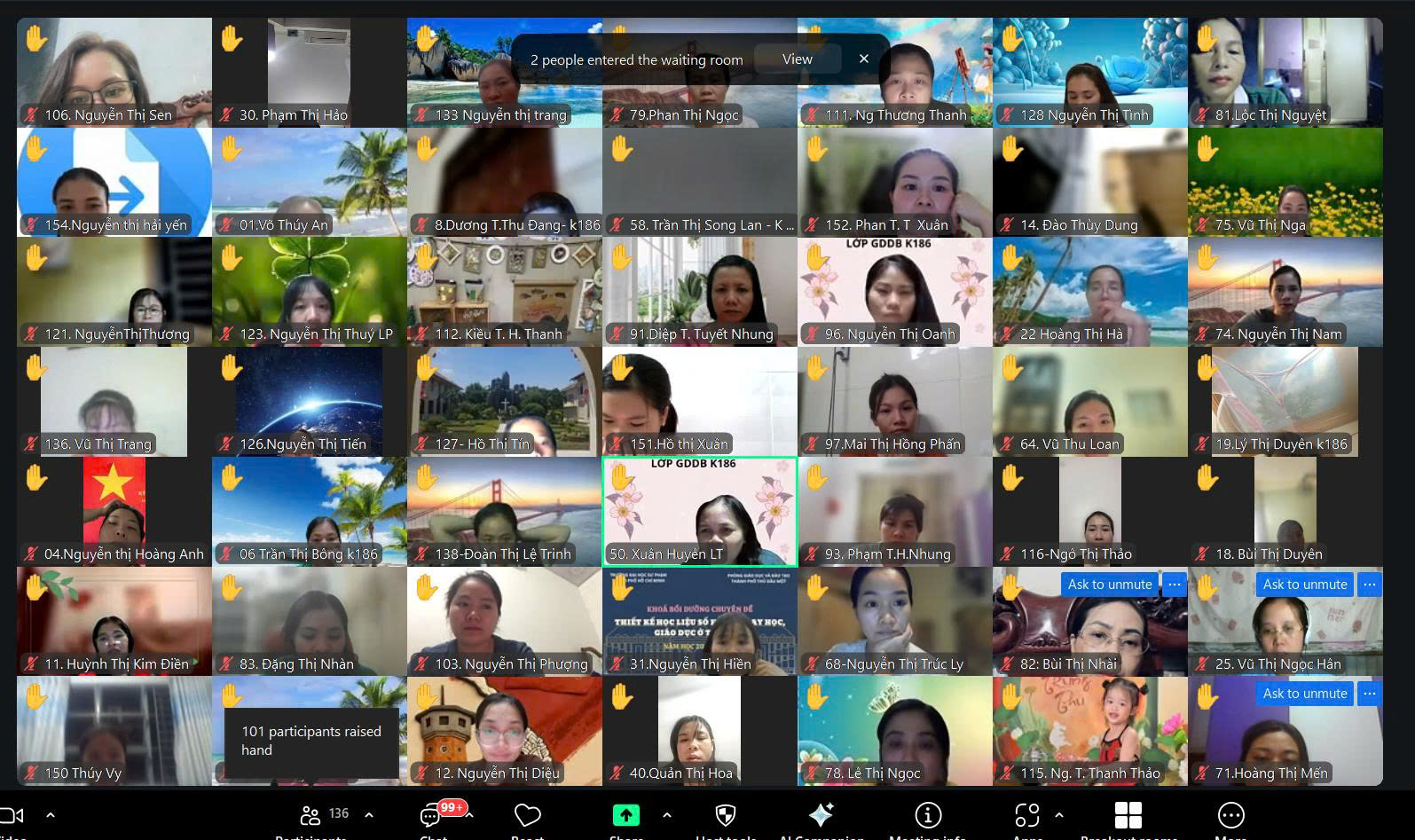
Task: Expand the Participants options chevron
Action: [369, 814]
